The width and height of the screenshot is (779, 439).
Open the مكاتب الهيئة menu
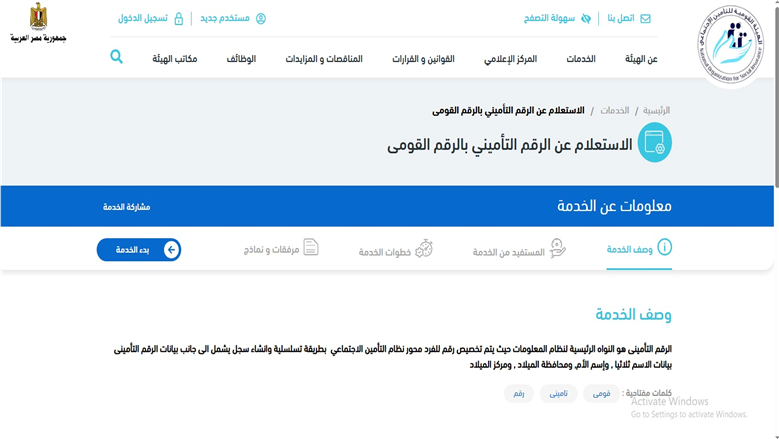[175, 59]
